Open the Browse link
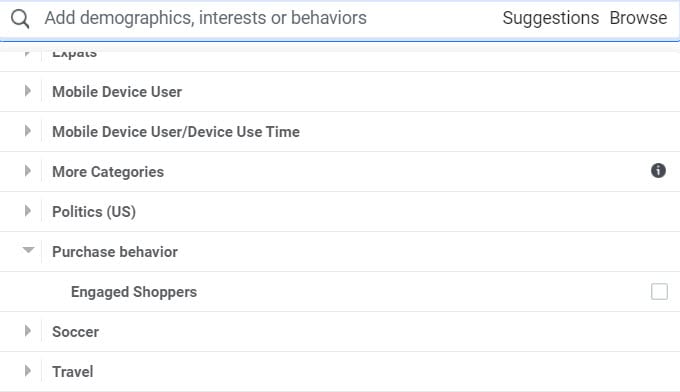680x392 pixels. click(638, 18)
